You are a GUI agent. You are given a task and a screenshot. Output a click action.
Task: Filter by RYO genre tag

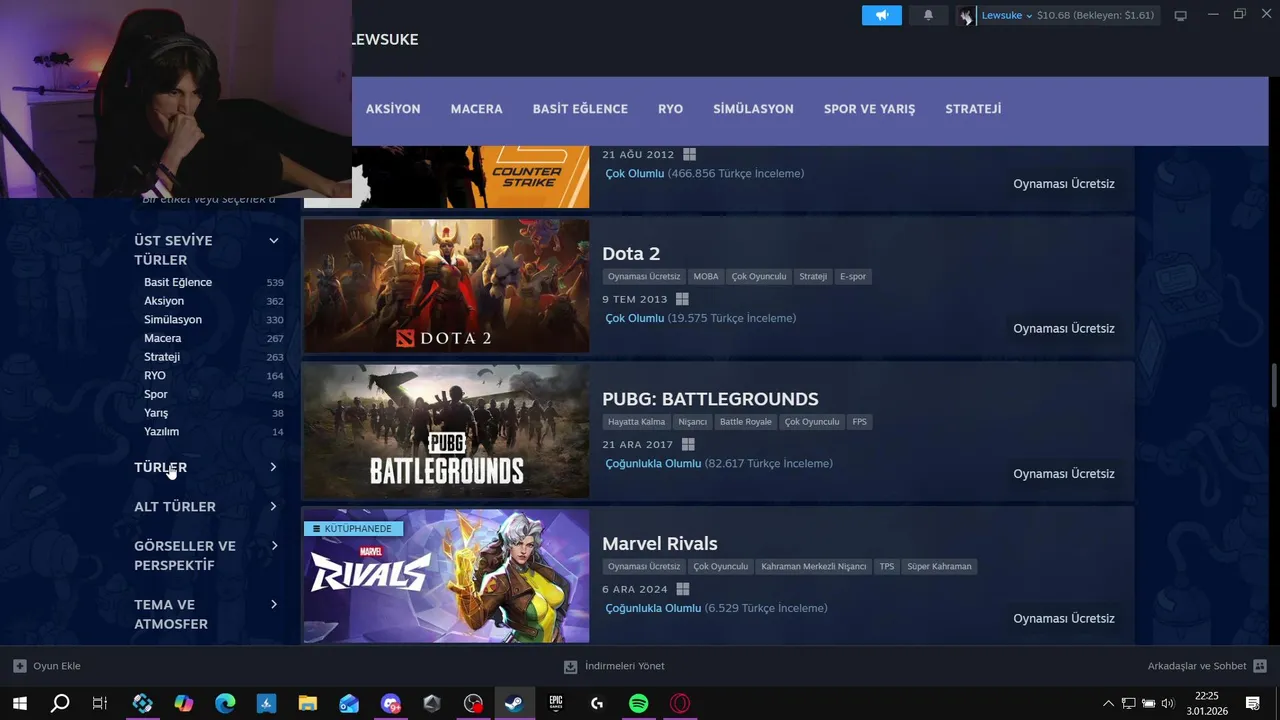click(x=155, y=376)
